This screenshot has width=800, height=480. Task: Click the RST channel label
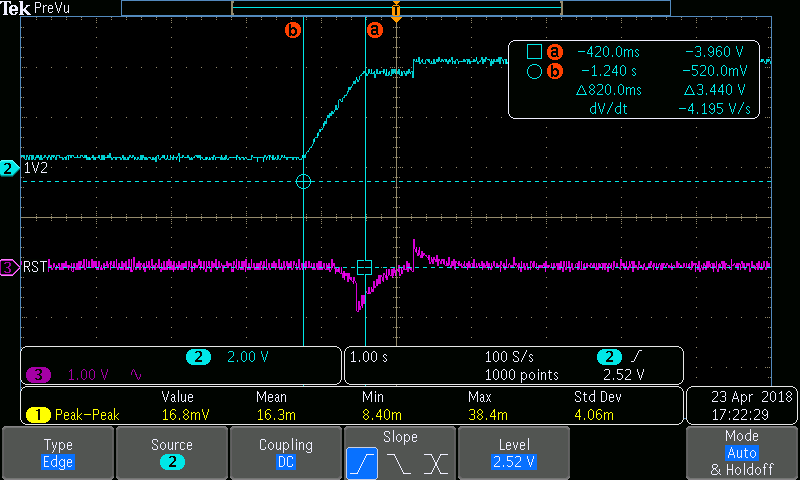(35, 267)
